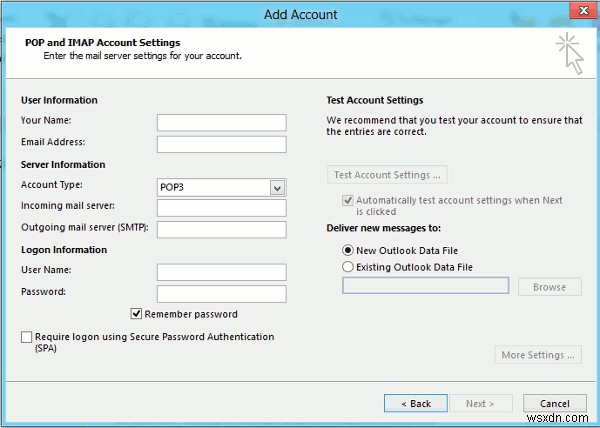
Task: Click the Your Name text field
Action: click(x=221, y=122)
